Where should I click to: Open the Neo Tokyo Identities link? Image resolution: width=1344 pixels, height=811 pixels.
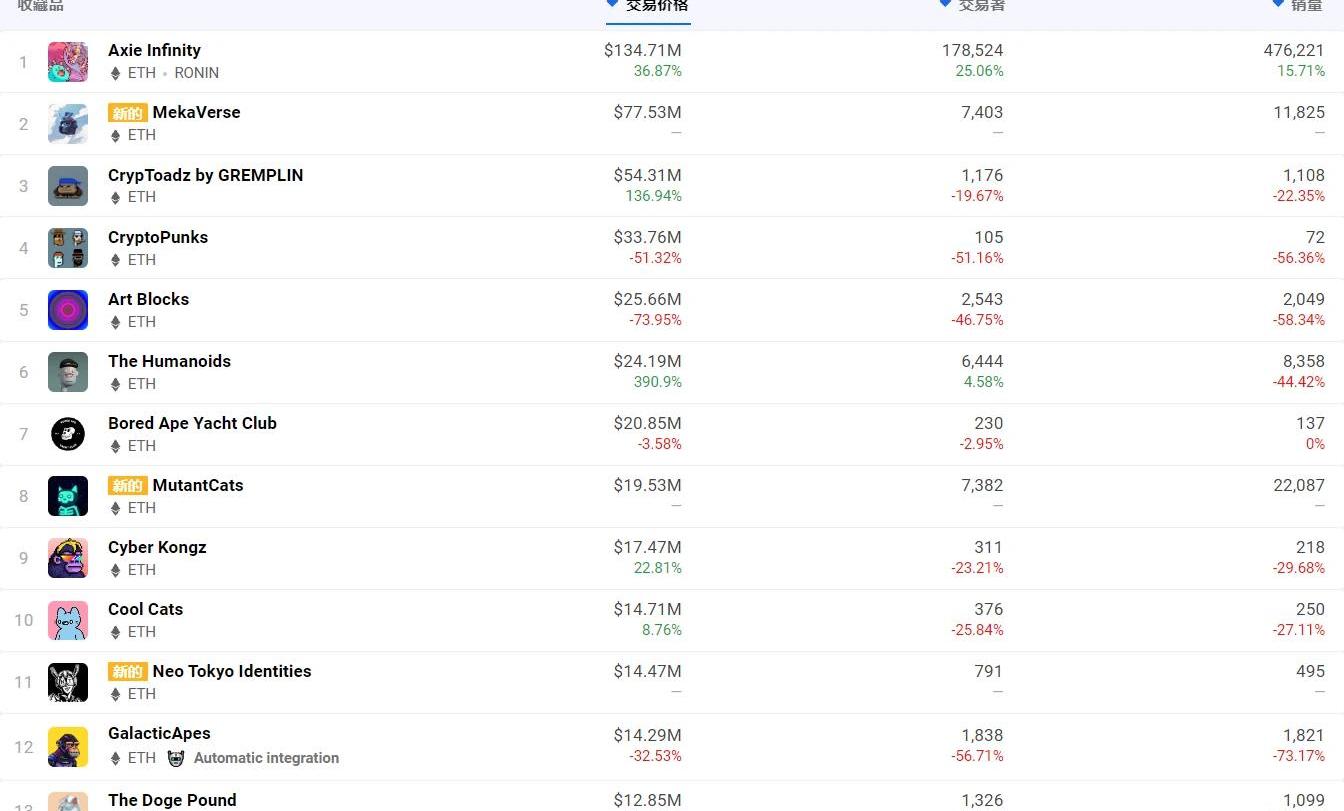tap(232, 671)
